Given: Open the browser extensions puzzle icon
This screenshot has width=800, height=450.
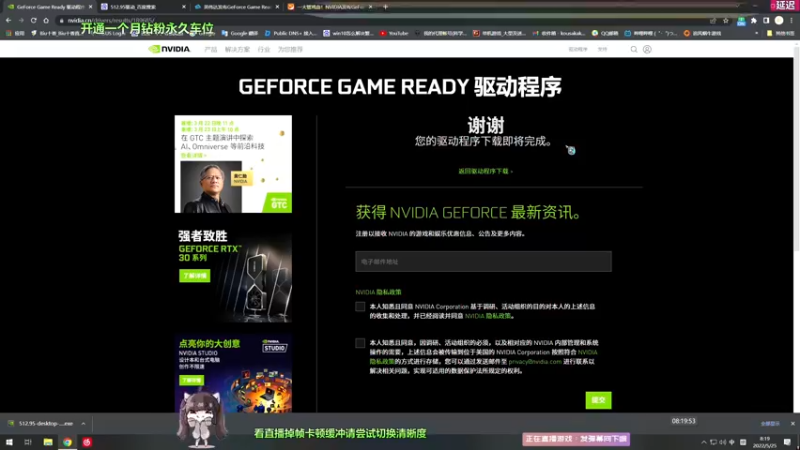Looking at the screenshot, I should 754,20.
